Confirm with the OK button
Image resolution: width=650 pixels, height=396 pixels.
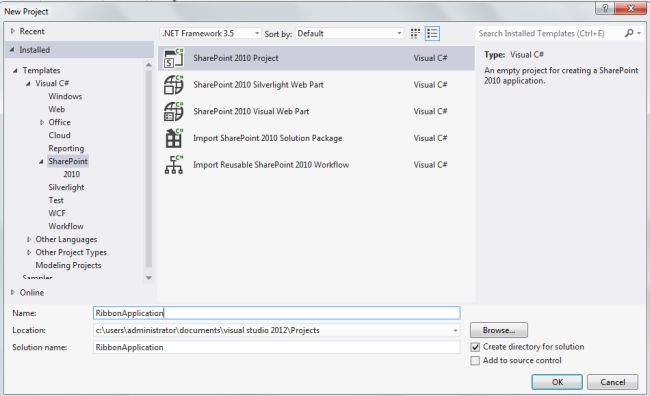(557, 382)
